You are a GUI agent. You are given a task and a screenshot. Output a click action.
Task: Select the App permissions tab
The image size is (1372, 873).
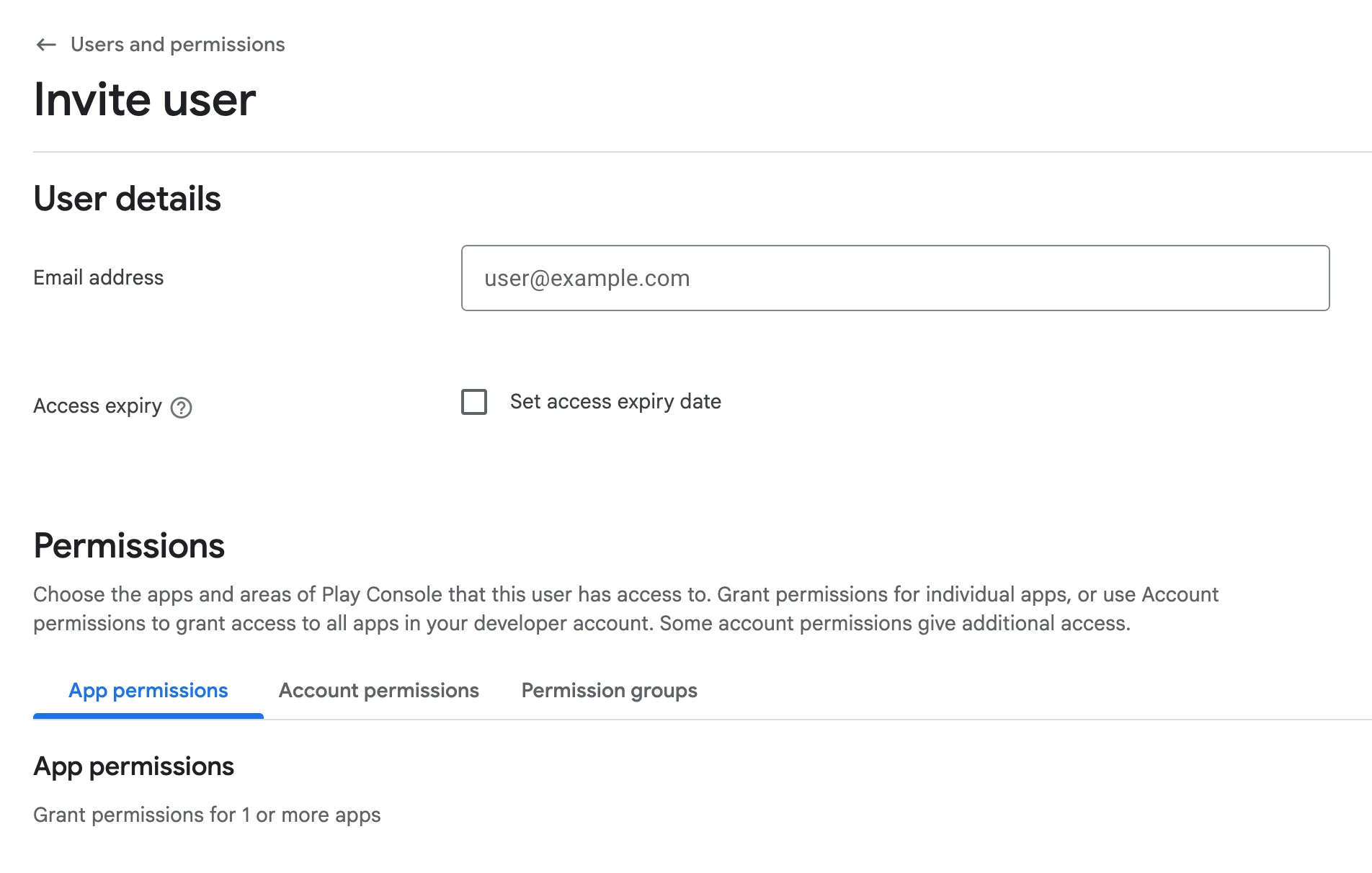pyautogui.click(x=148, y=691)
